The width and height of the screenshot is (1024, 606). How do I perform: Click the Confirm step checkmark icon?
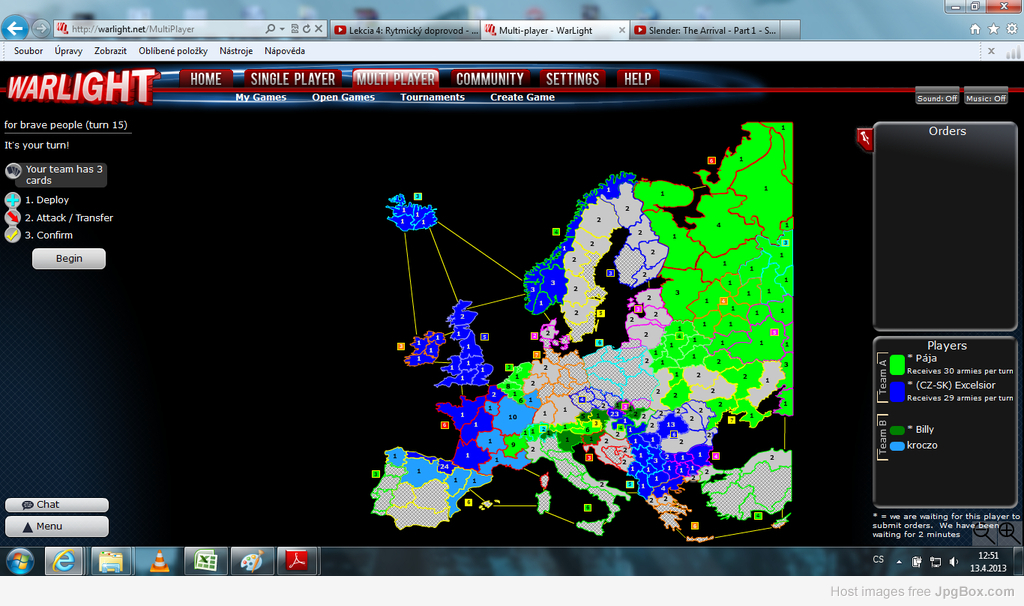[13, 235]
